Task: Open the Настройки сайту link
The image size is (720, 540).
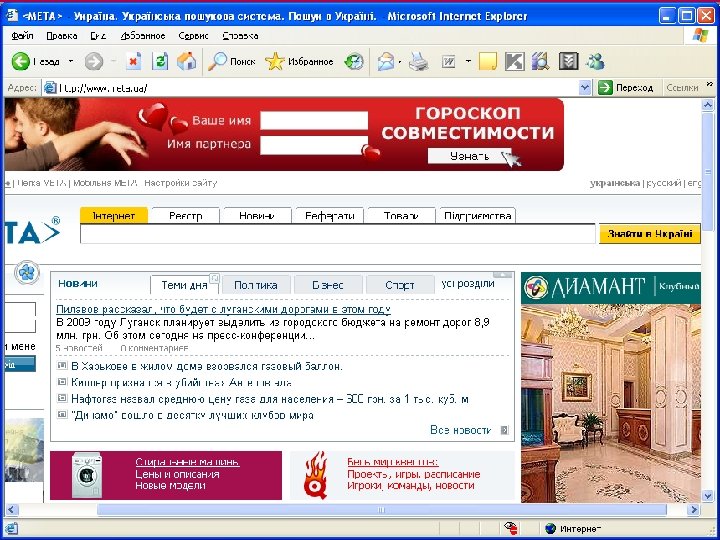Action: (180, 183)
